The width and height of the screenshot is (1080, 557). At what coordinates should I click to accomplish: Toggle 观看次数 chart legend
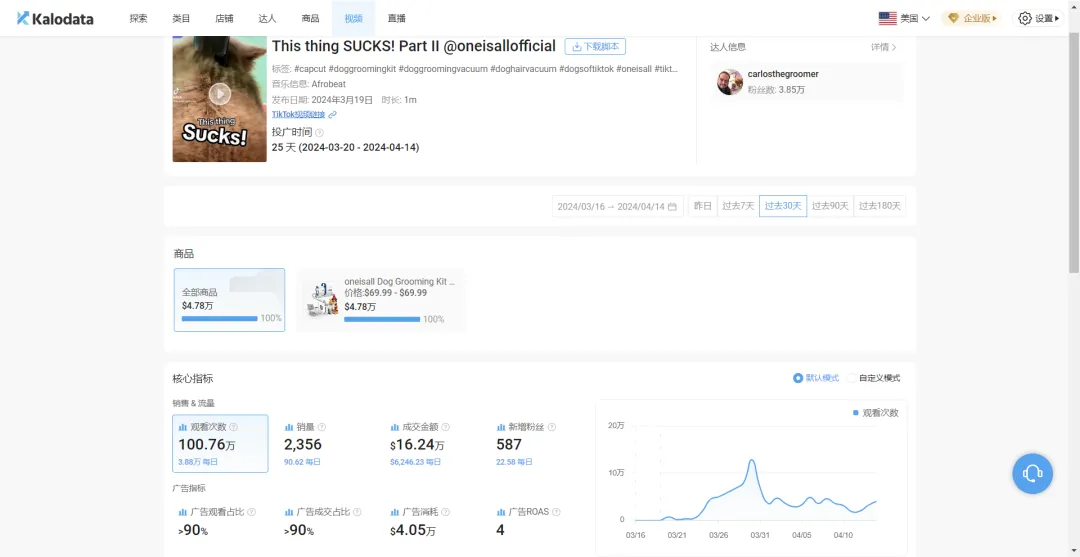click(x=875, y=413)
